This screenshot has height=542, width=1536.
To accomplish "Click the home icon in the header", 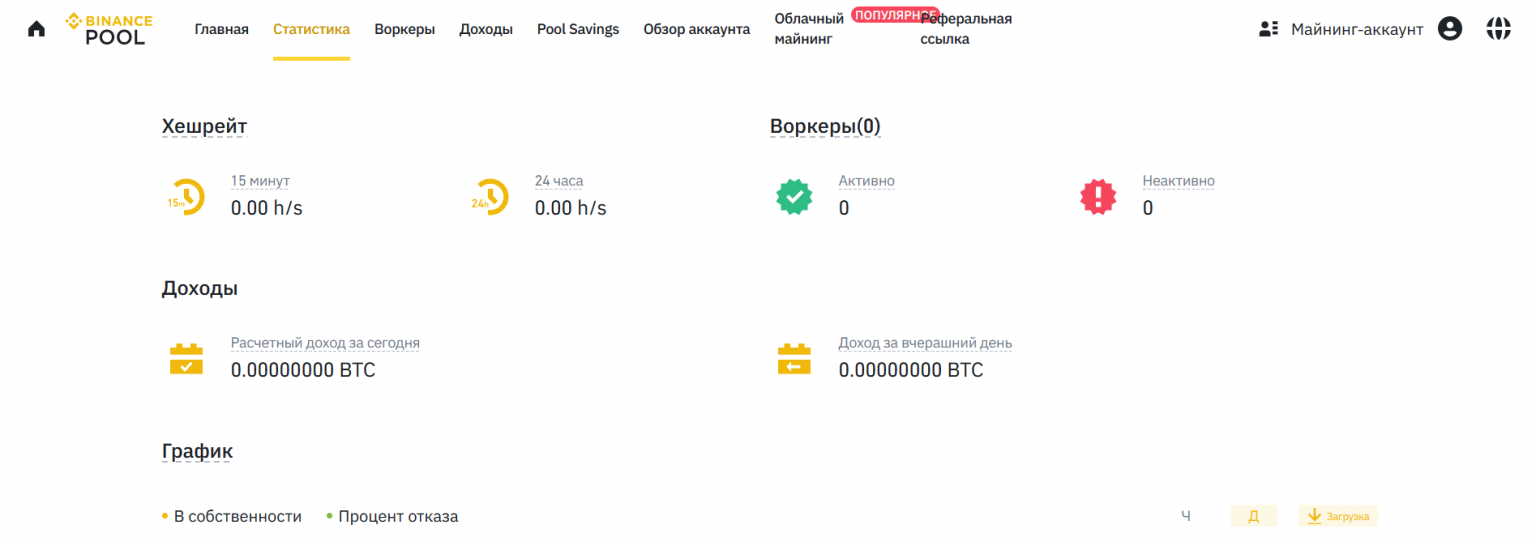I will (36, 29).
